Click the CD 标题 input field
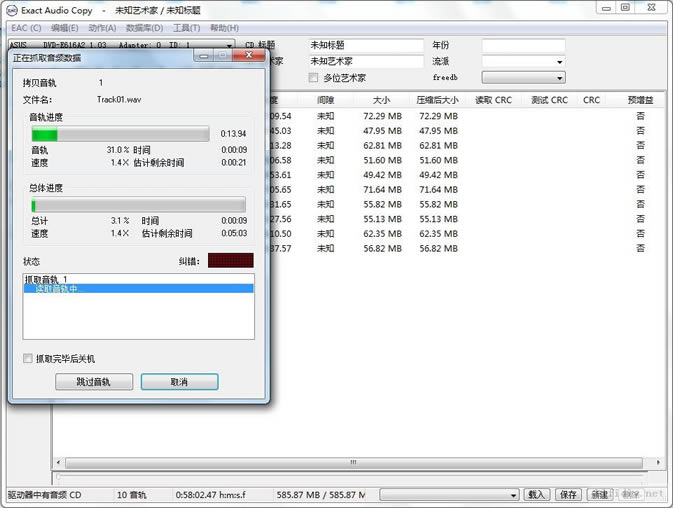 pos(365,46)
